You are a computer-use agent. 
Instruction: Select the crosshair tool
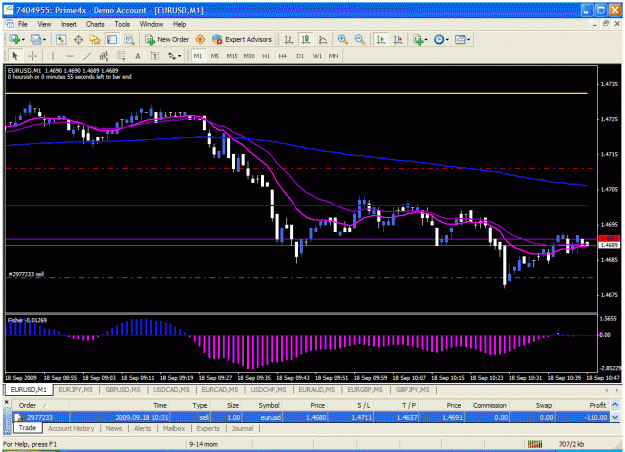33,56
